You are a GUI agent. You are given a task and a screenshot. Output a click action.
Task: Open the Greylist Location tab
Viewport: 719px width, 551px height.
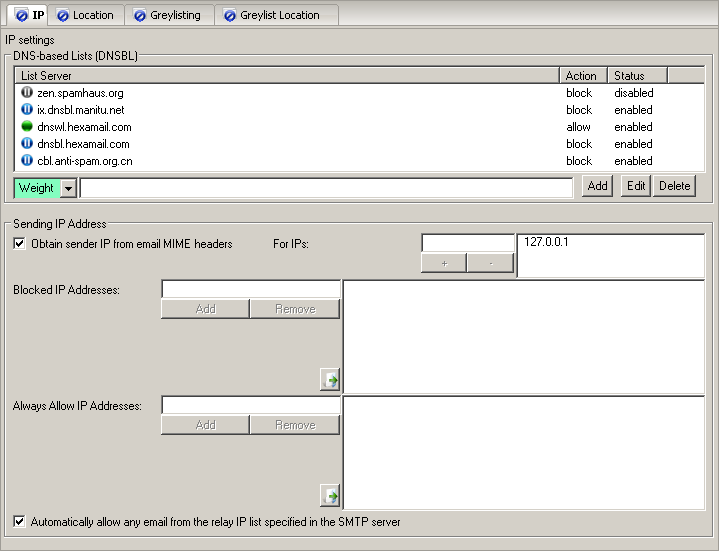(279, 15)
